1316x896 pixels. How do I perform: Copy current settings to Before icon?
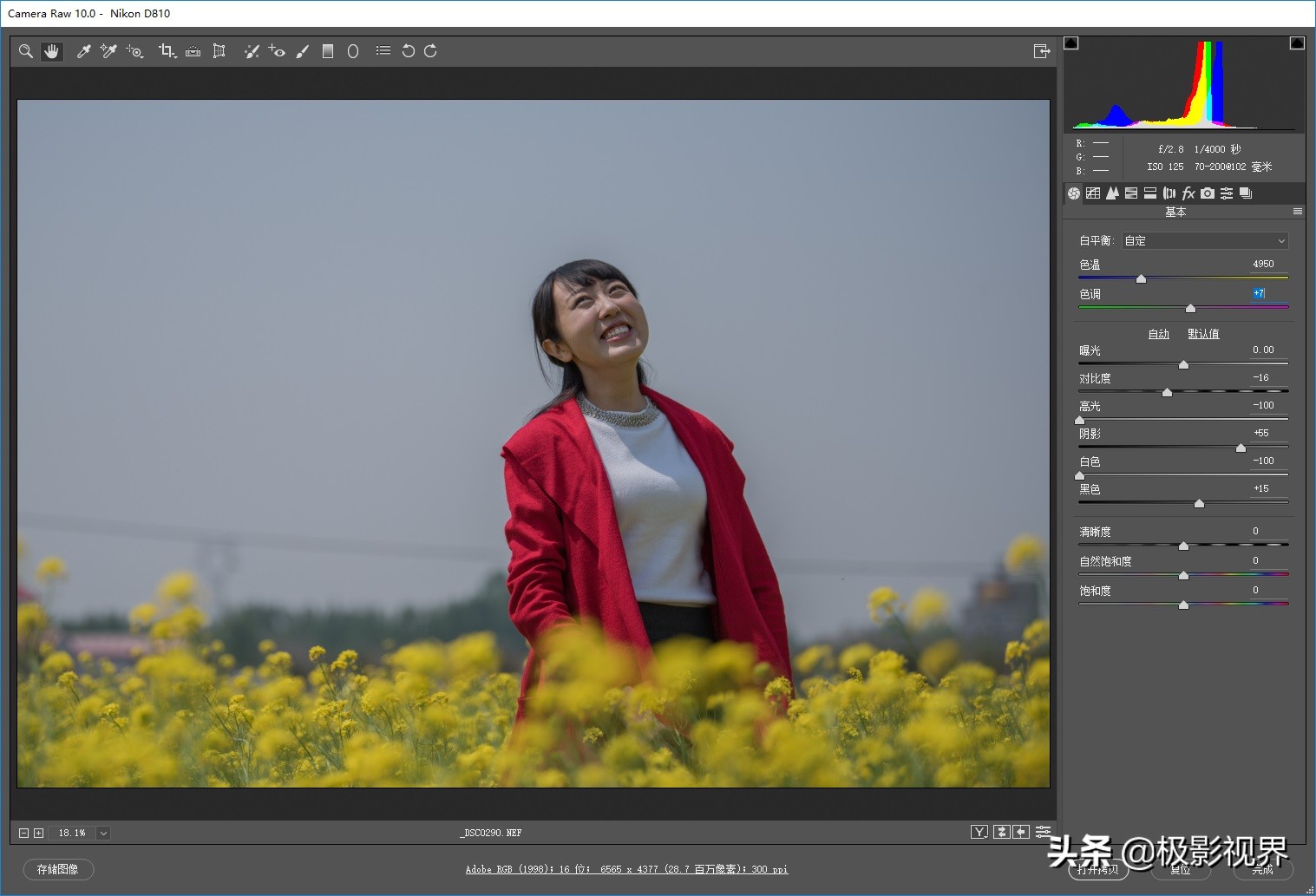[x=1022, y=832]
